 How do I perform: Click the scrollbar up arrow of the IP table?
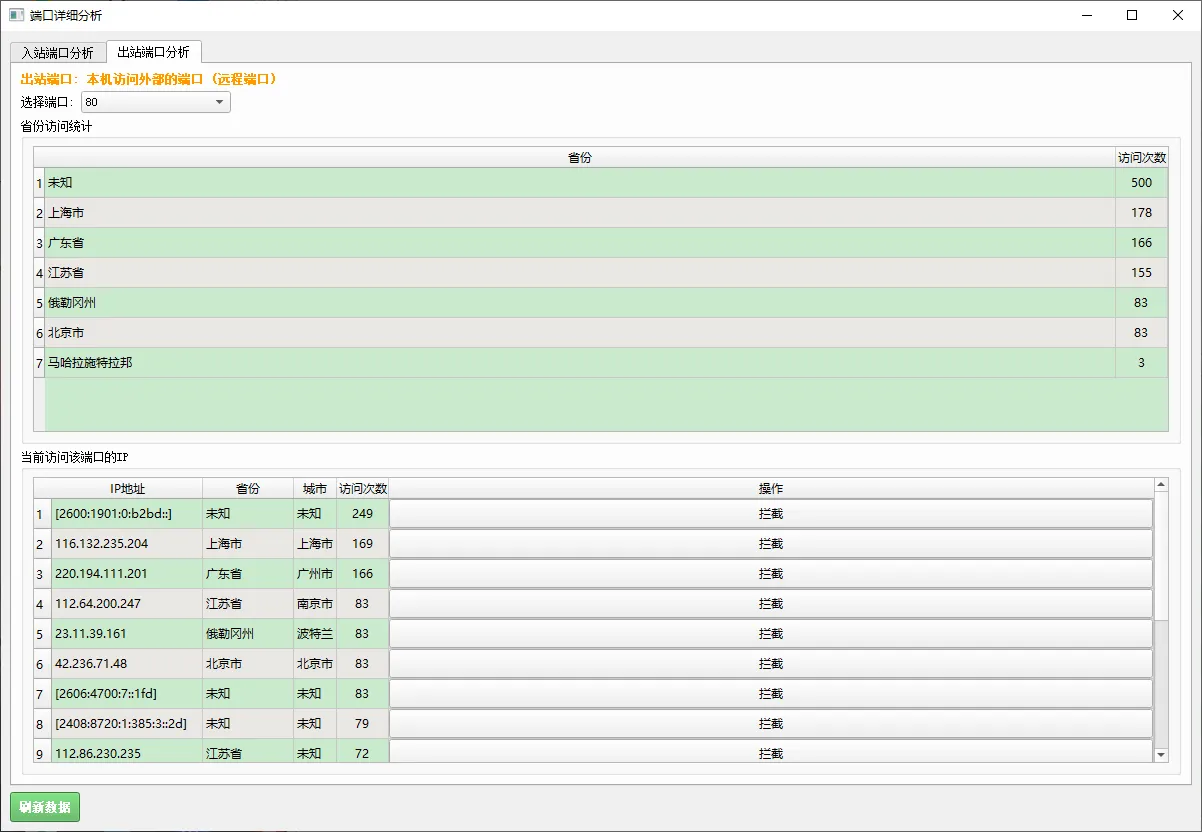click(1161, 482)
